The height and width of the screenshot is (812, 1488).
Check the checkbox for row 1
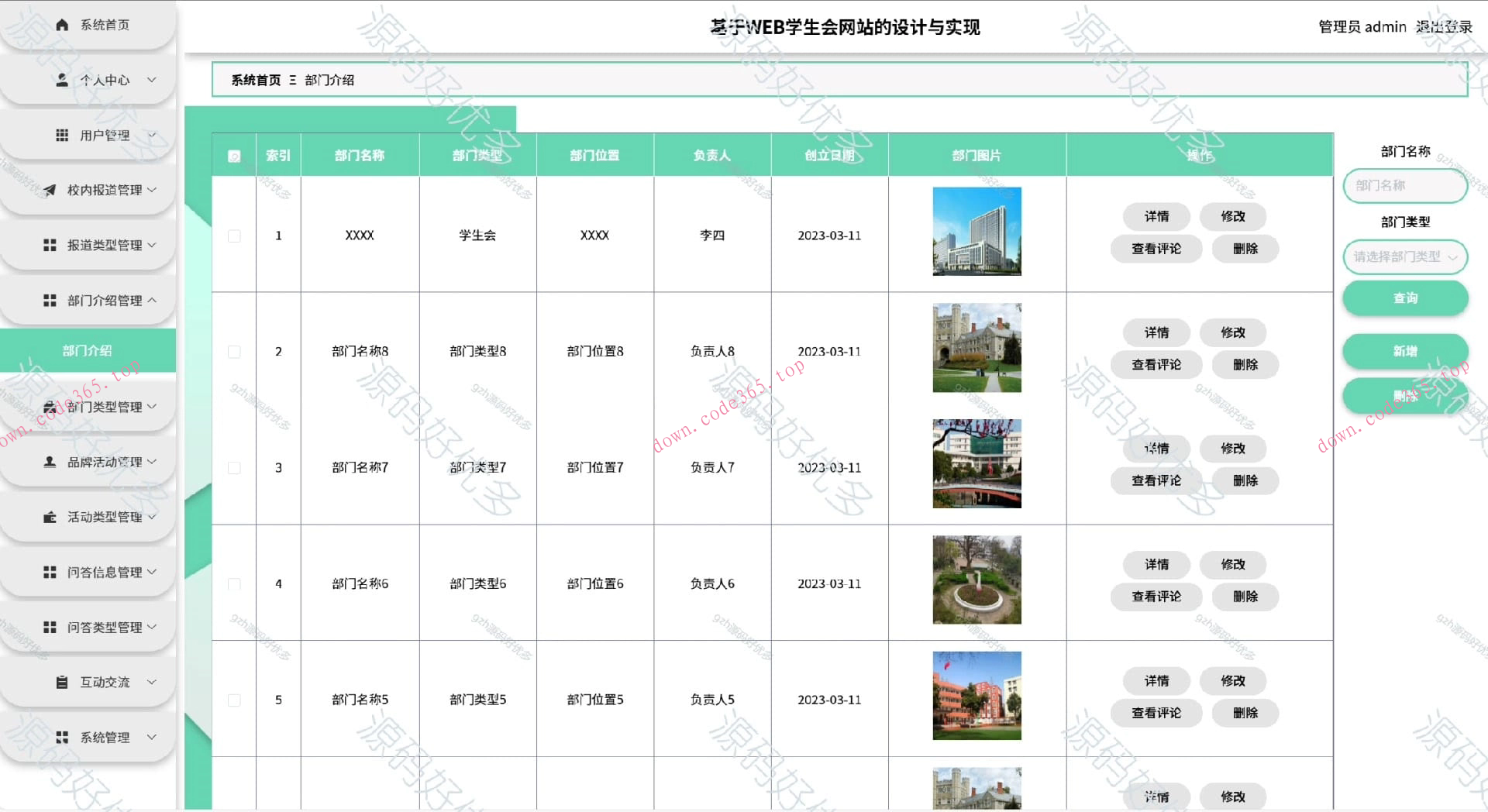[x=234, y=236]
